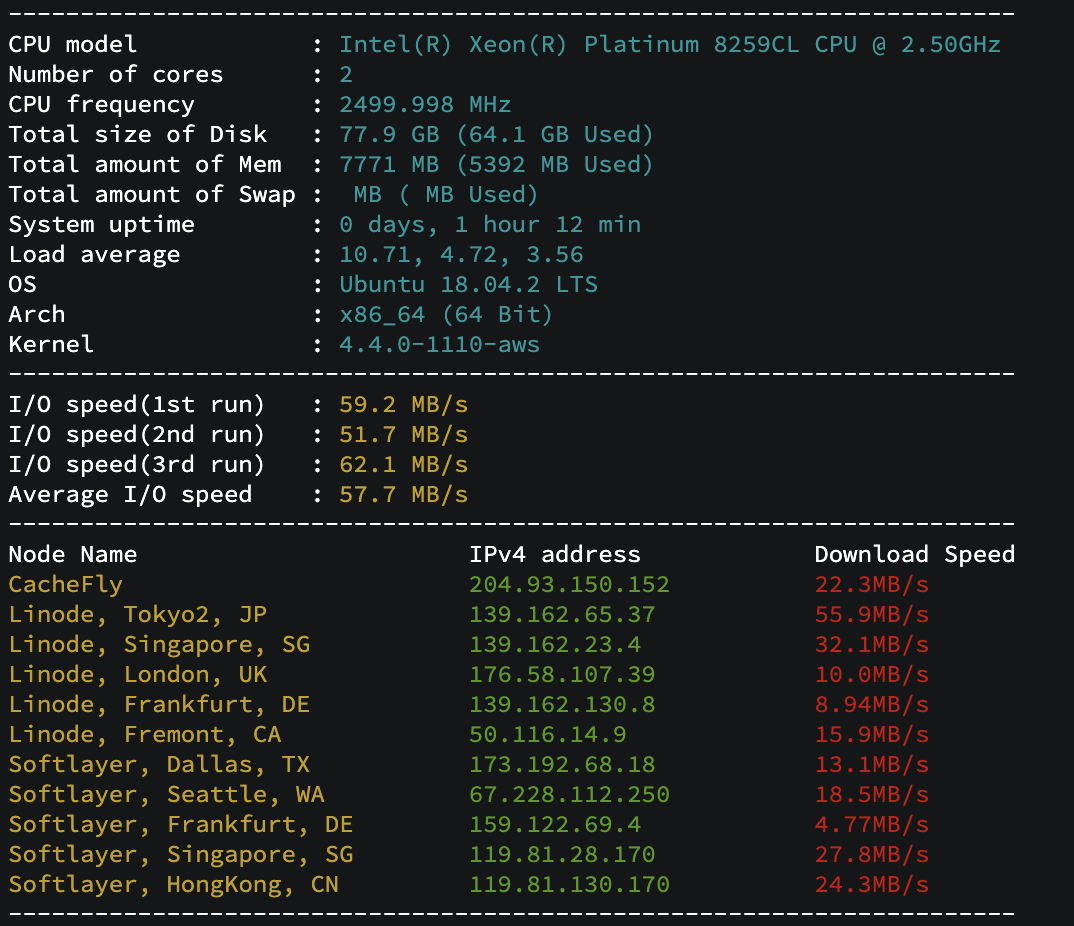Click the Linode, Tokyo2, JP entry

138,615
